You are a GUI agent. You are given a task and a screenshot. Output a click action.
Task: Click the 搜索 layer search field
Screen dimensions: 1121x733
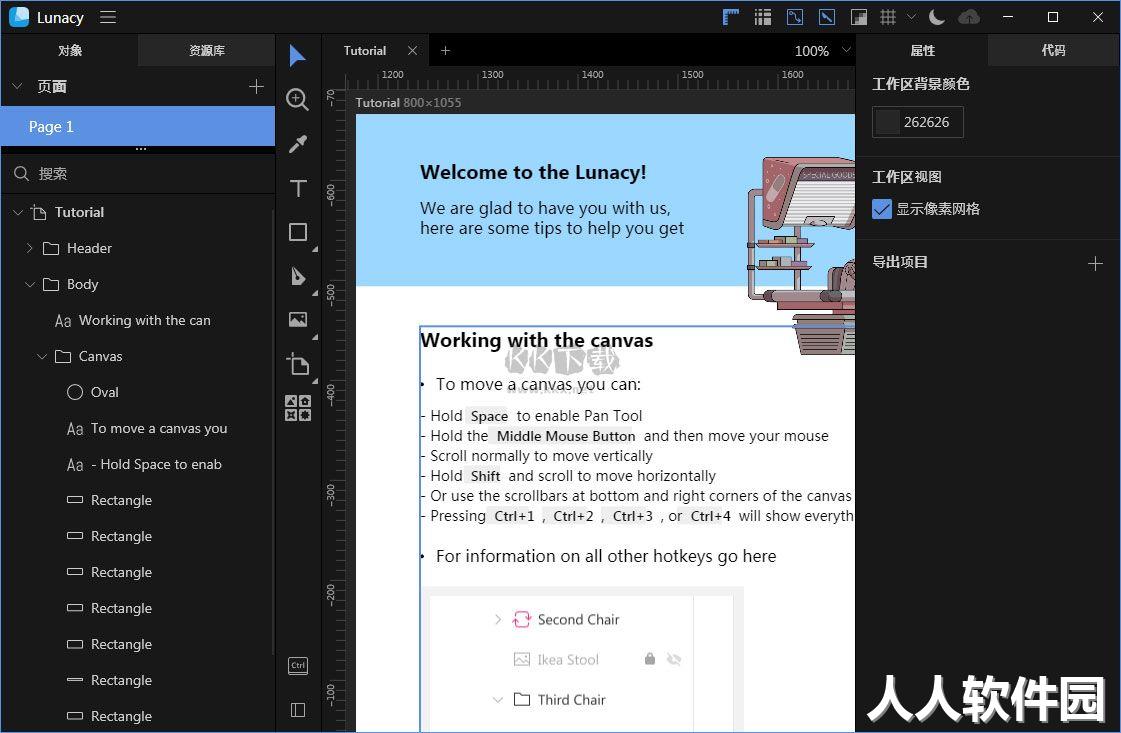138,174
